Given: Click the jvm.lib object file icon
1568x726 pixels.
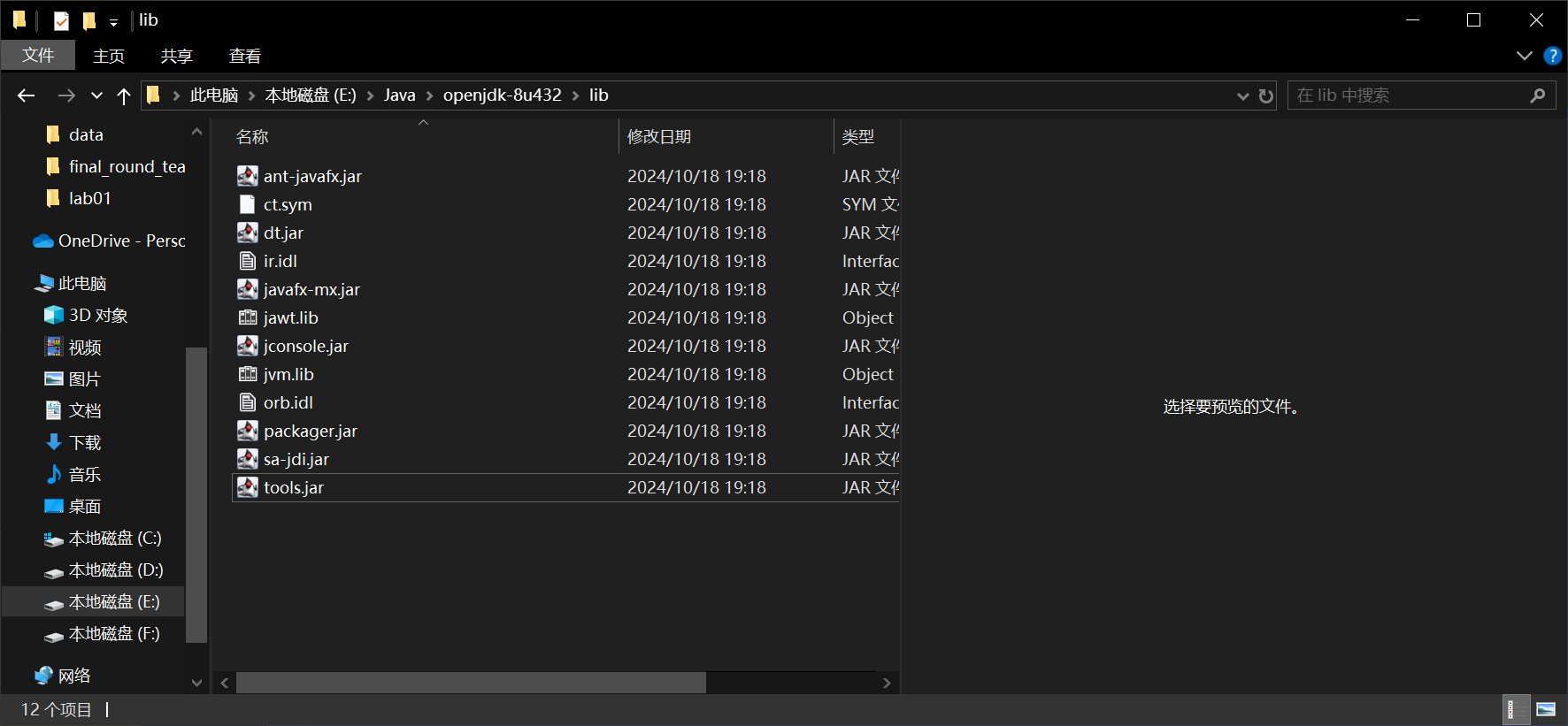Looking at the screenshot, I should click(x=248, y=374).
